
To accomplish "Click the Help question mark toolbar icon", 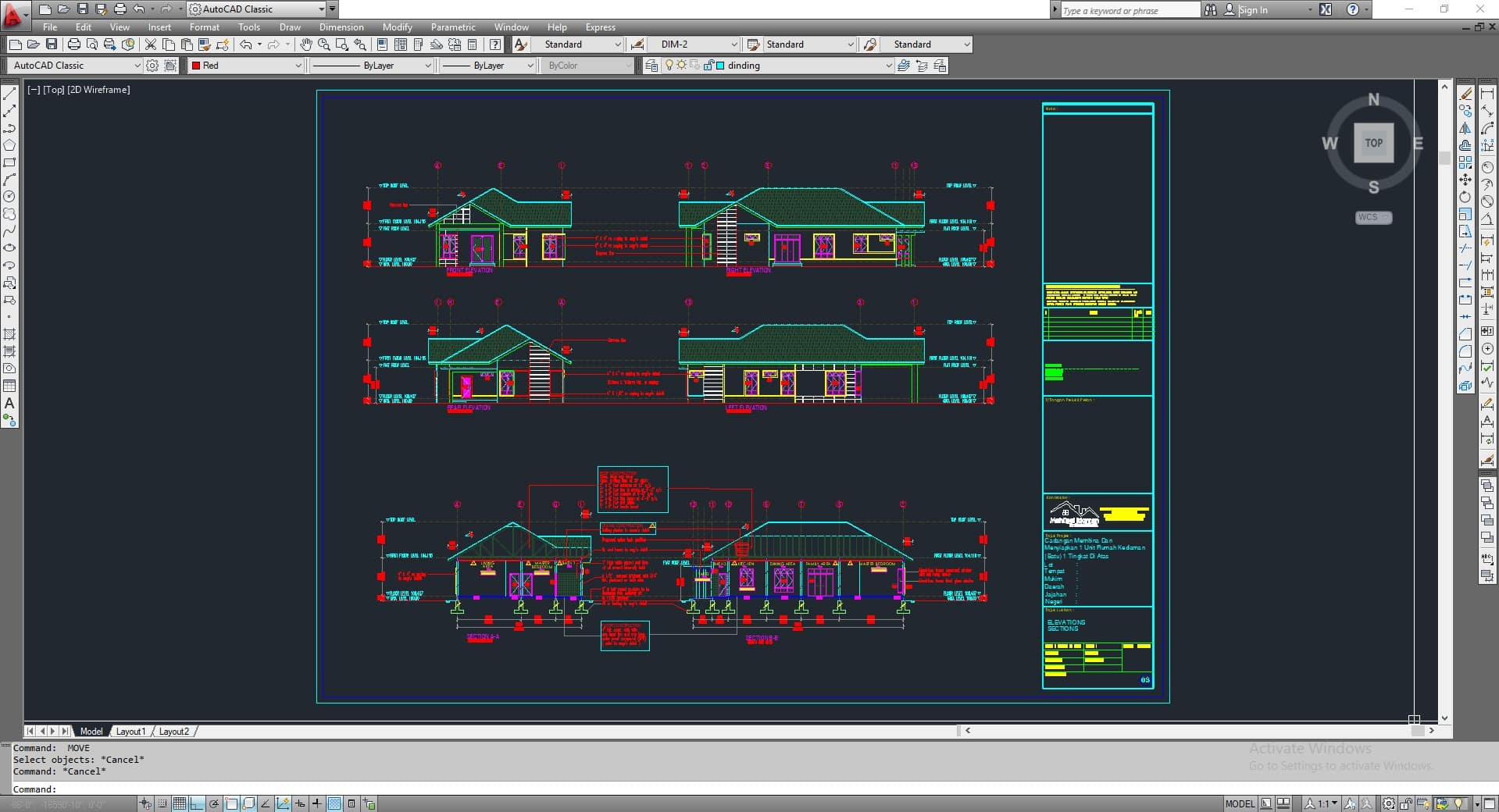I will [x=495, y=45].
